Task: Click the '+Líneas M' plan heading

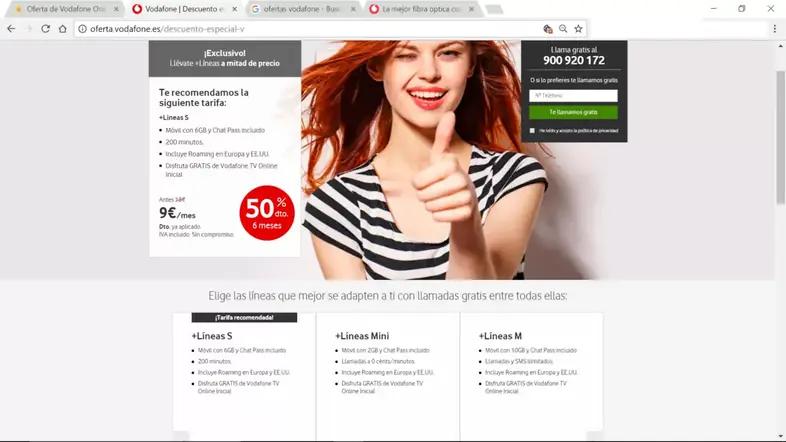Action: (500, 336)
